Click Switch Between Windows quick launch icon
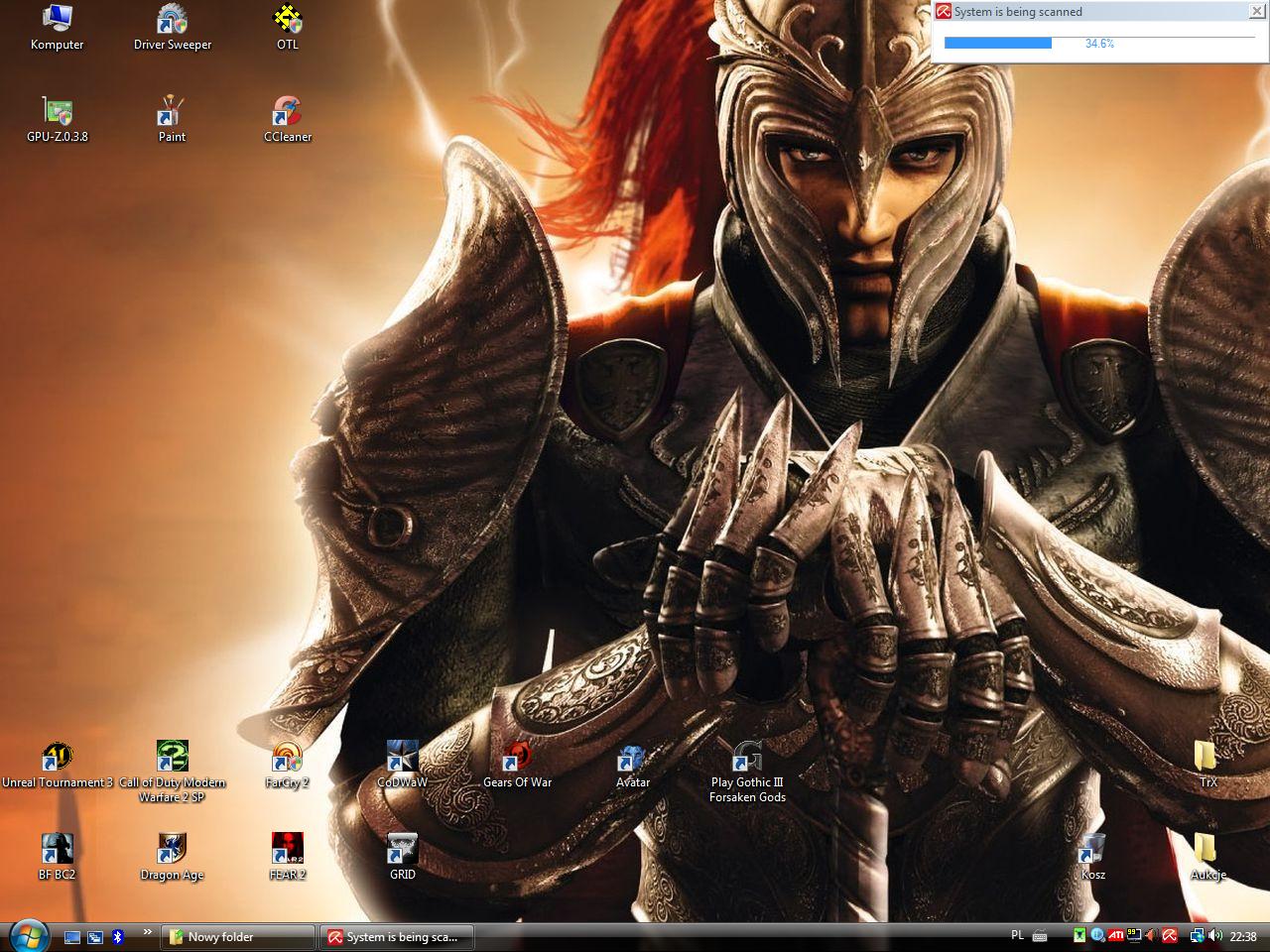 (x=95, y=936)
